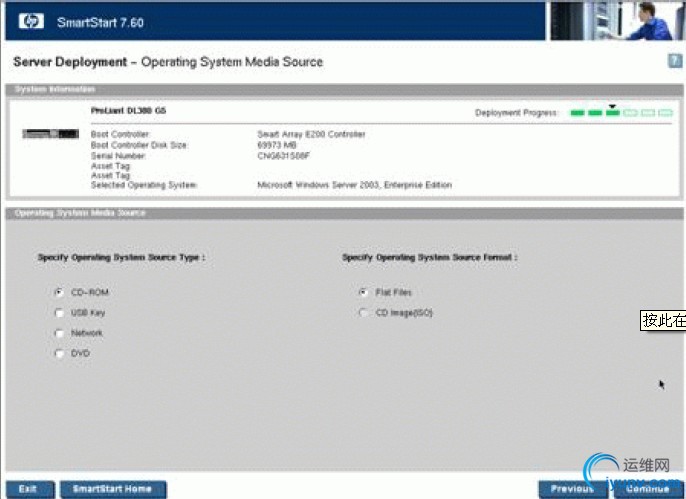Image resolution: width=686 pixels, height=499 pixels.
Task: Select the Network source type
Action: pyautogui.click(x=59, y=333)
